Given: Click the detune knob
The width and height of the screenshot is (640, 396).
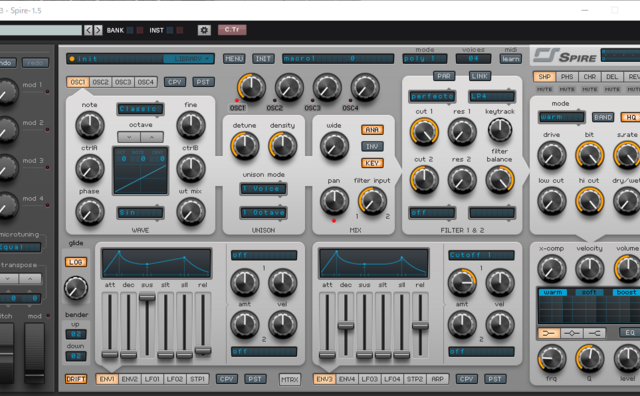Looking at the screenshot, I should click(245, 146).
